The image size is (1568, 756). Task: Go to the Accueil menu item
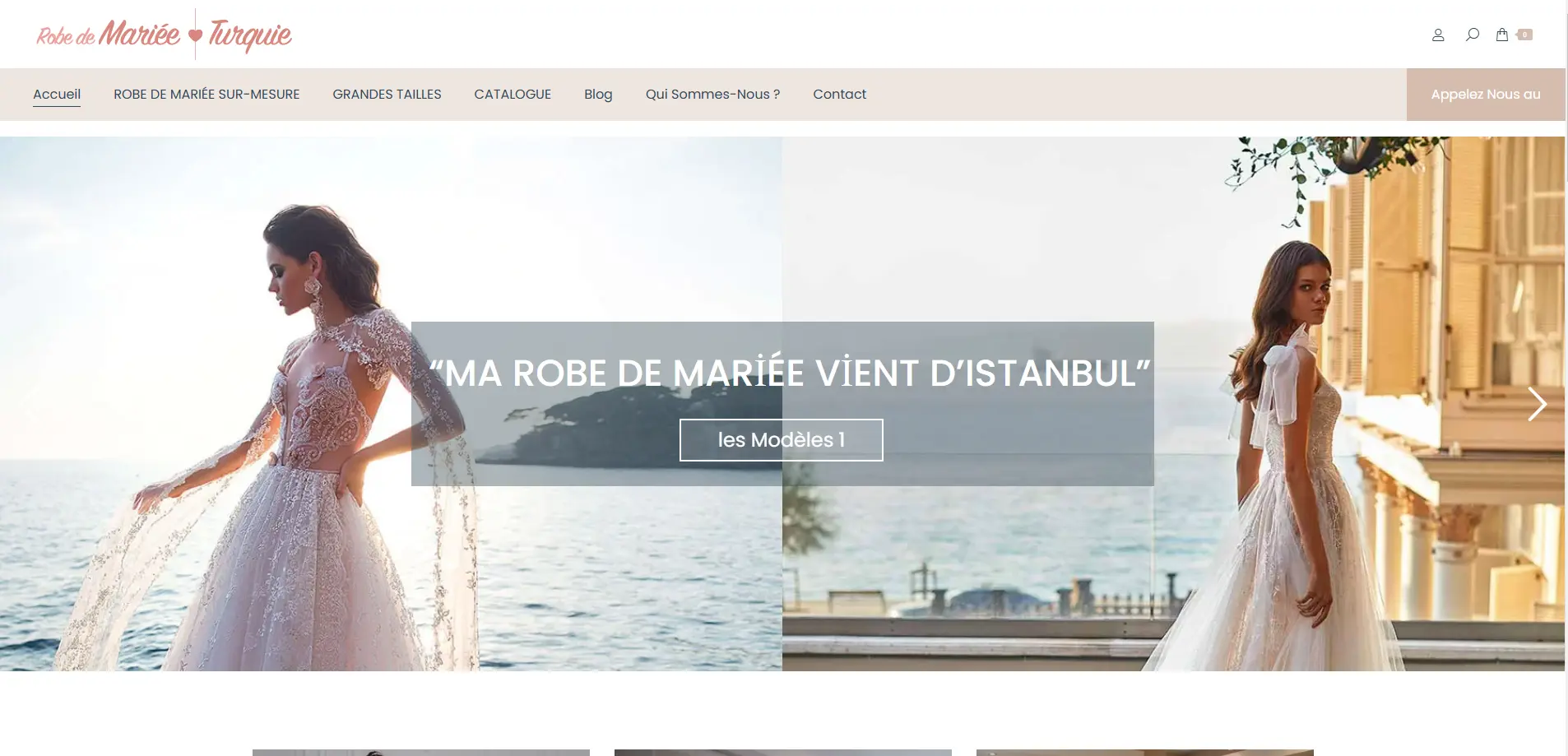(x=57, y=94)
